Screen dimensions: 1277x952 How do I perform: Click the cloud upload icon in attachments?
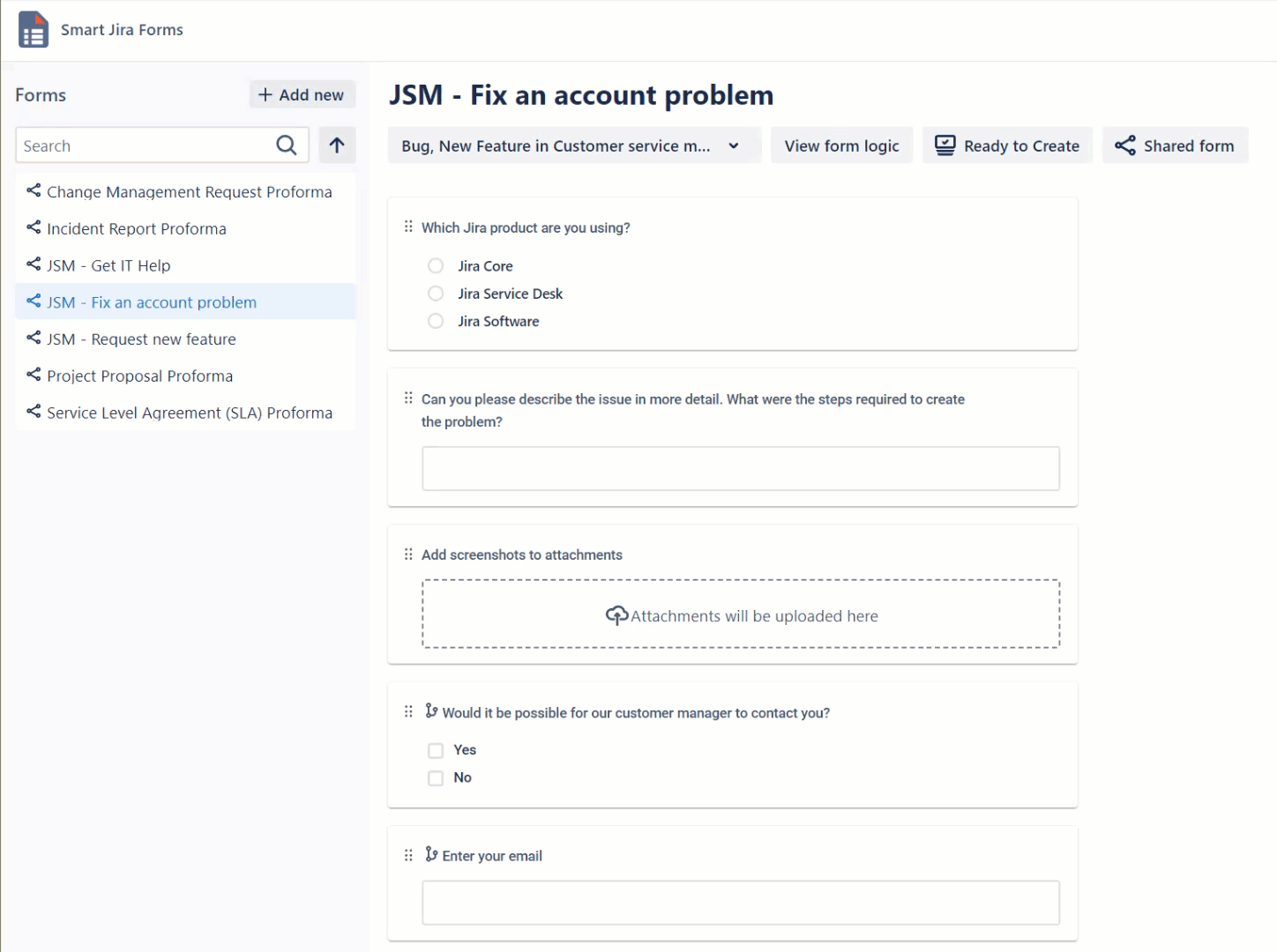617,615
